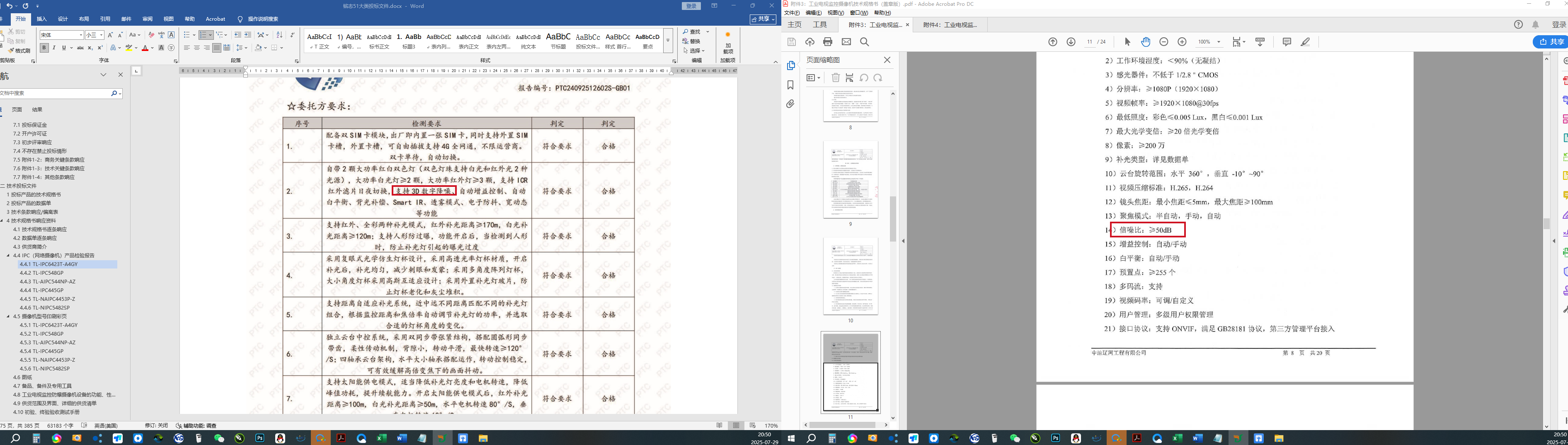The width and height of the screenshot is (1568, 445).
Task: Center-align the paragraph in Word
Action: (x=196, y=48)
